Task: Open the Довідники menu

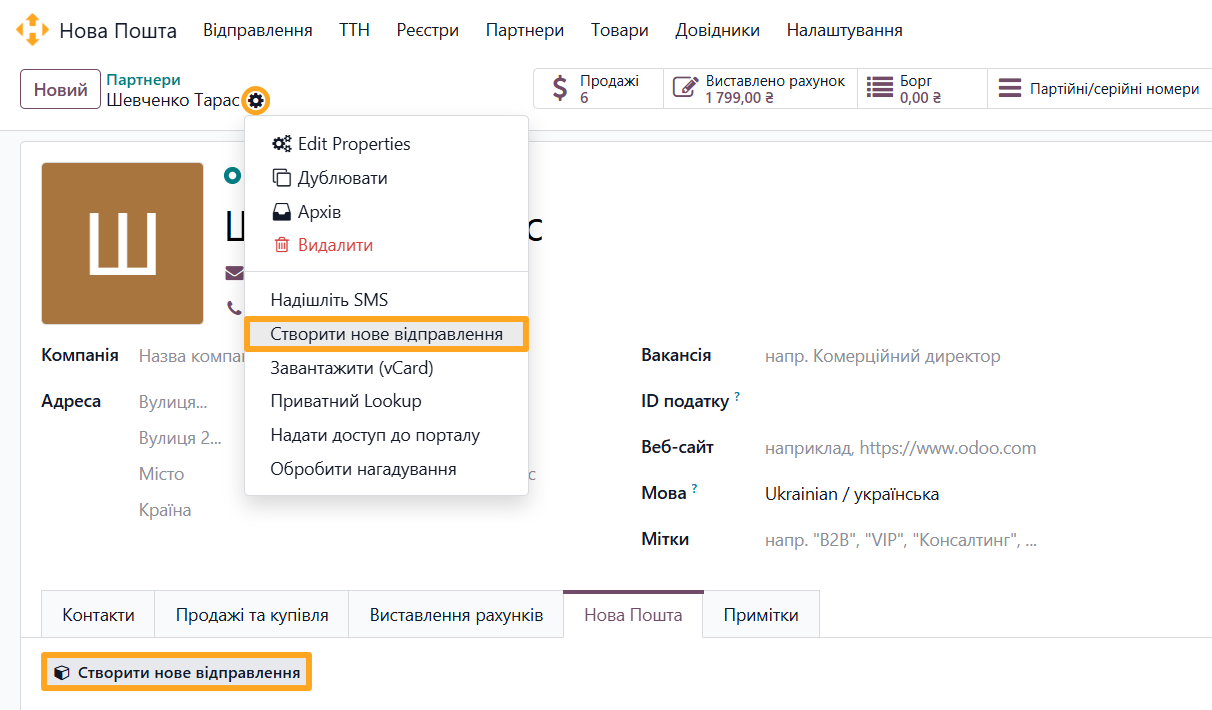Action: tap(718, 30)
